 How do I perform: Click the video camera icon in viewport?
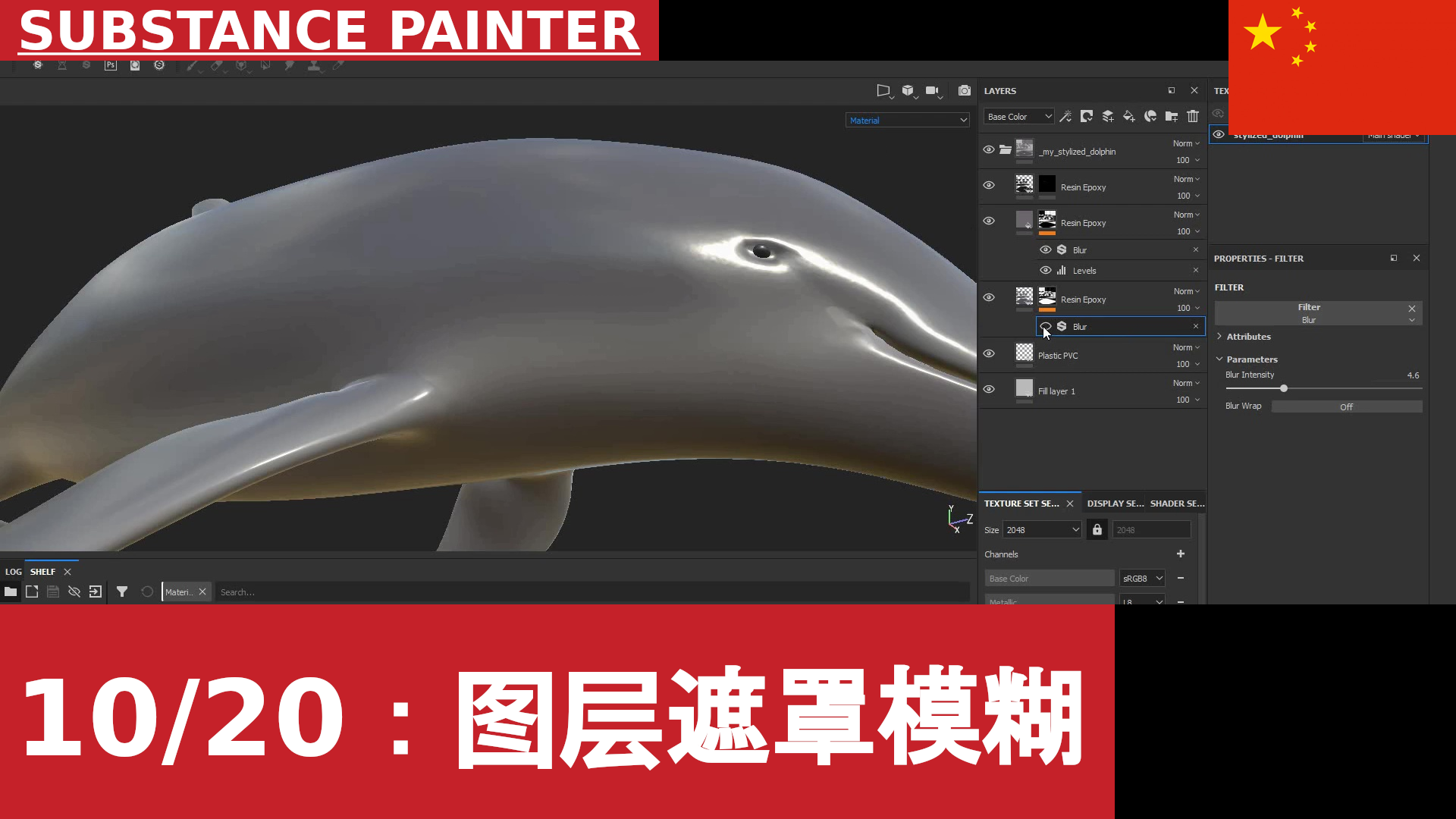934,91
